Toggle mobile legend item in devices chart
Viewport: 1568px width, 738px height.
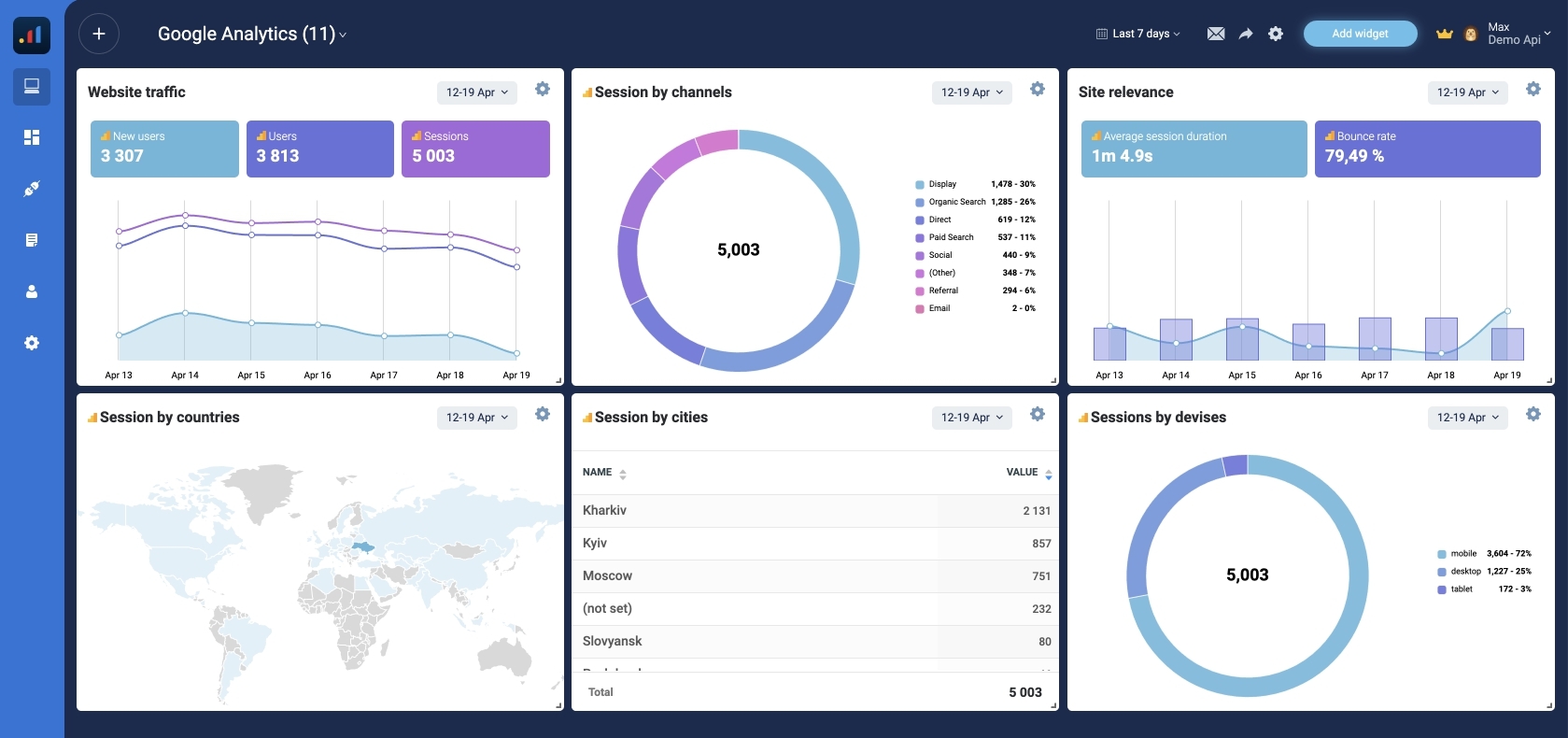[1462, 554]
